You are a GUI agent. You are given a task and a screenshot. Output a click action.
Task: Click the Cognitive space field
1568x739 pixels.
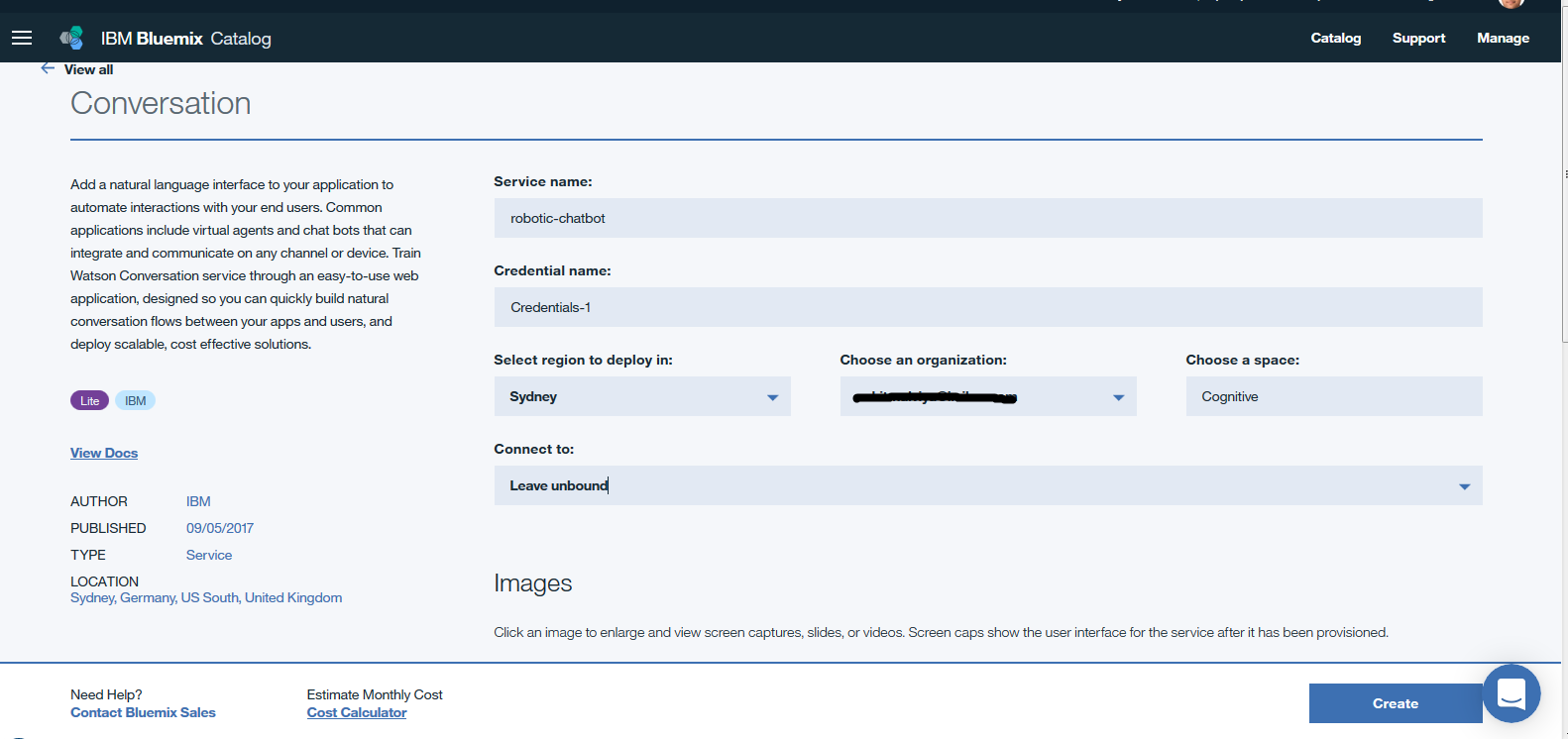coord(1334,396)
